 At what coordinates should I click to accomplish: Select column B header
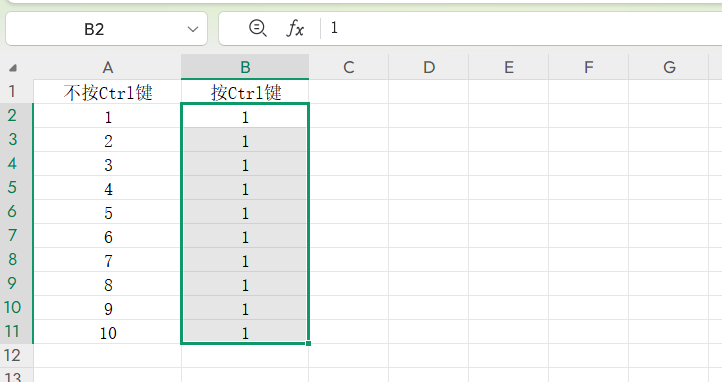245,67
